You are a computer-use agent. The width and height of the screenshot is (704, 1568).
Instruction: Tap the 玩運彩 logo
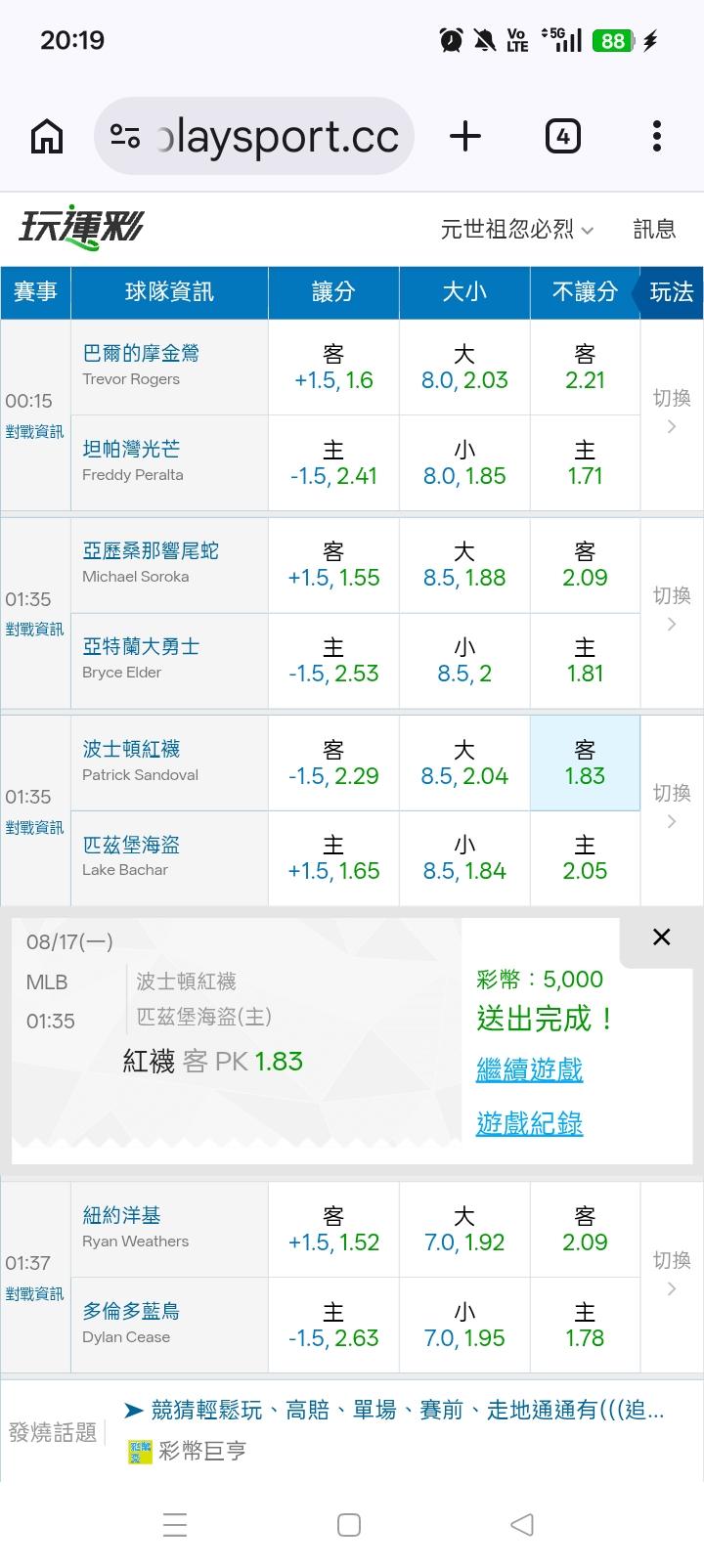[82, 228]
